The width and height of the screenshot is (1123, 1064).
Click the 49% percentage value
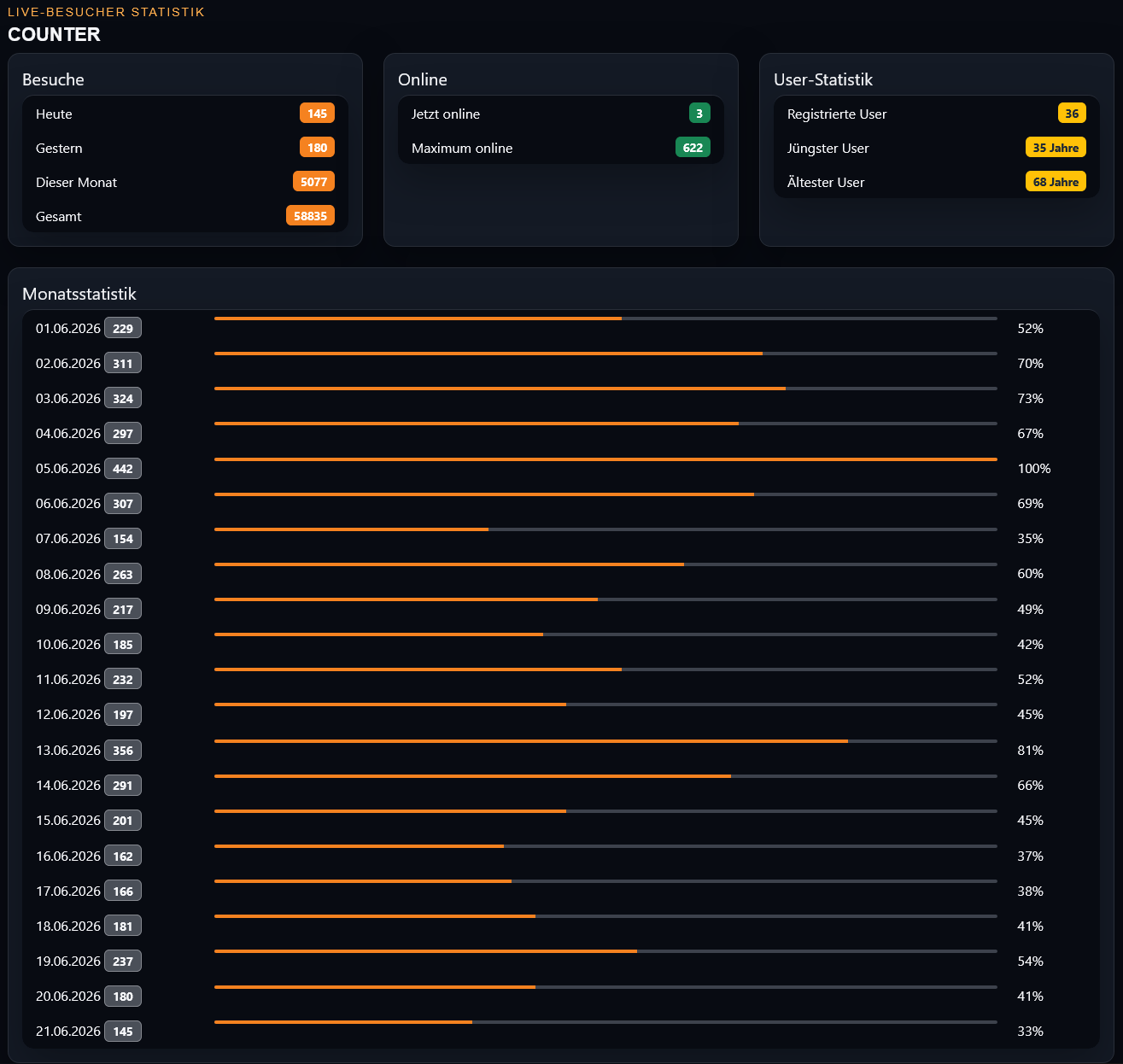coord(1030,610)
